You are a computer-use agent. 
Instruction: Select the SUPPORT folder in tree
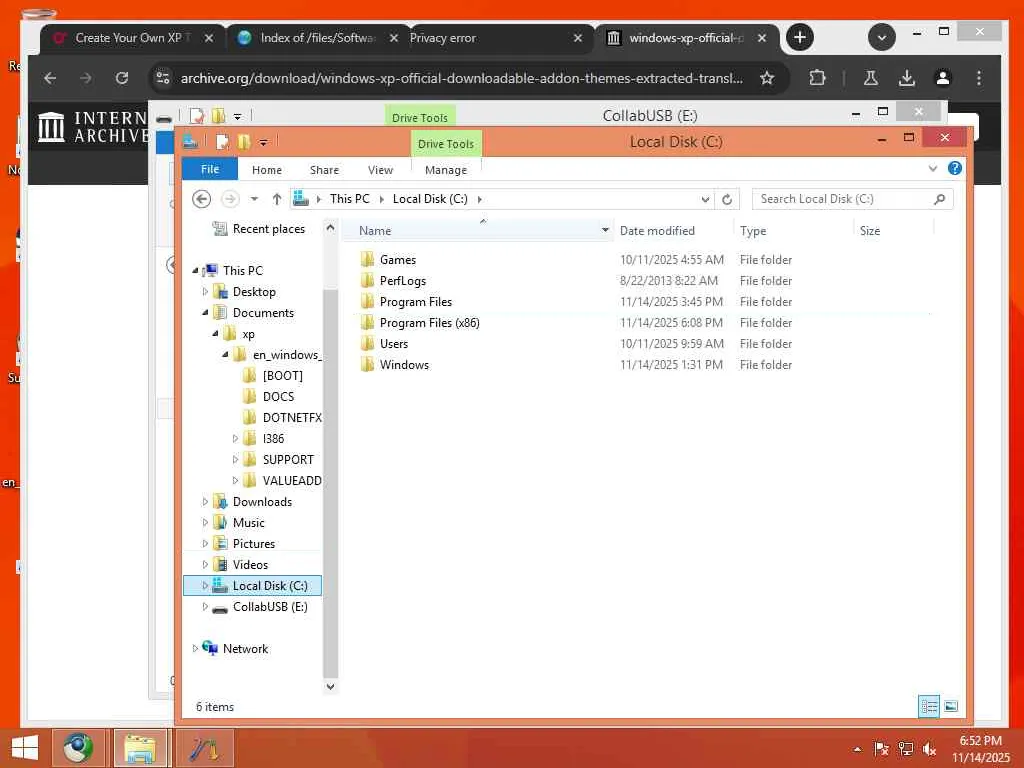[x=288, y=460]
